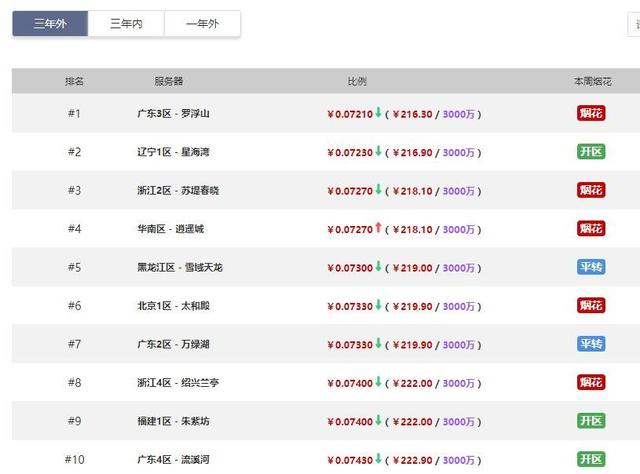This screenshot has width=640, height=474.
Task: Click 开区 badge in 朱紫坊 row
Action: point(591,421)
